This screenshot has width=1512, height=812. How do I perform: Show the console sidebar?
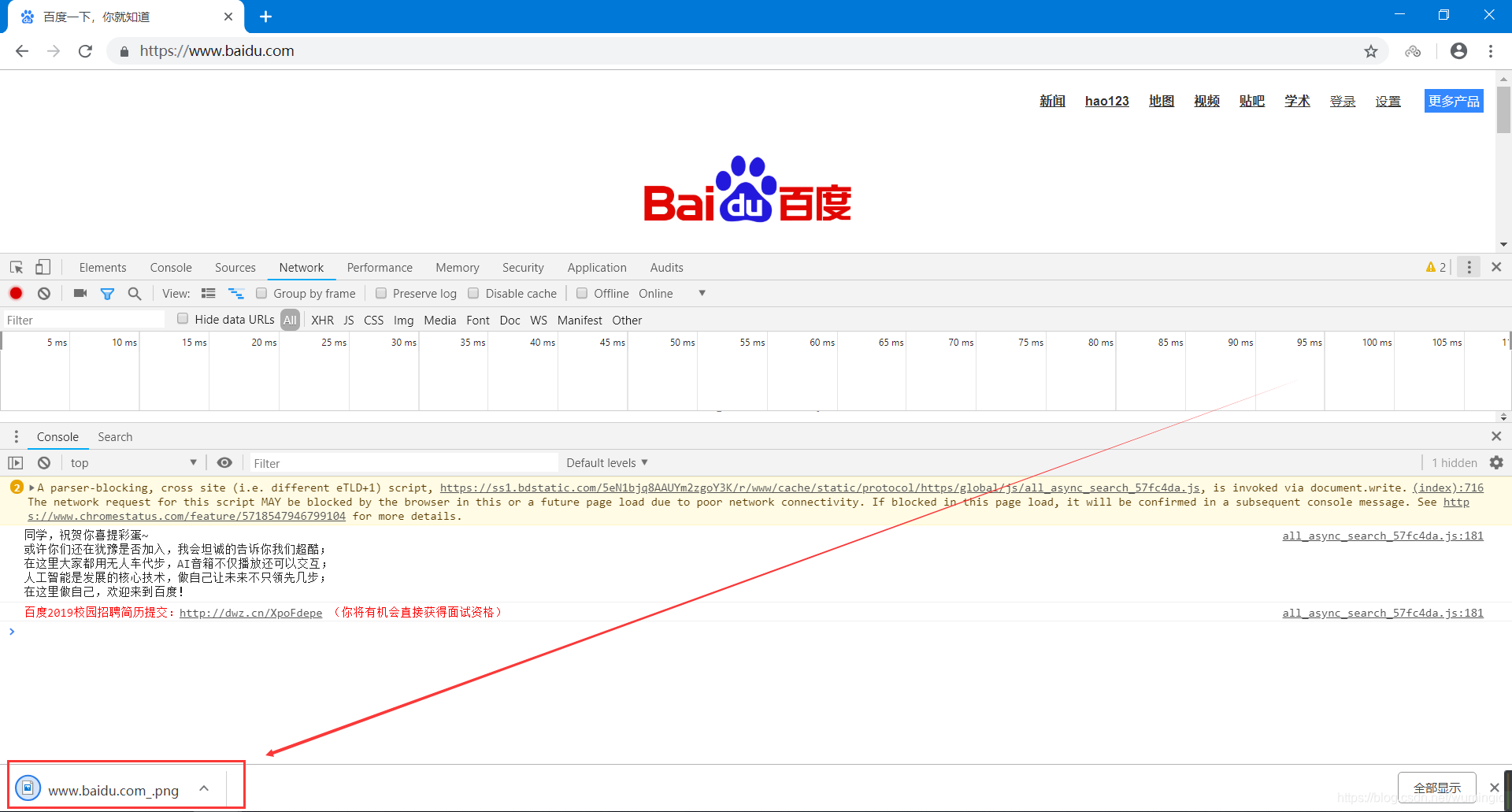16,463
